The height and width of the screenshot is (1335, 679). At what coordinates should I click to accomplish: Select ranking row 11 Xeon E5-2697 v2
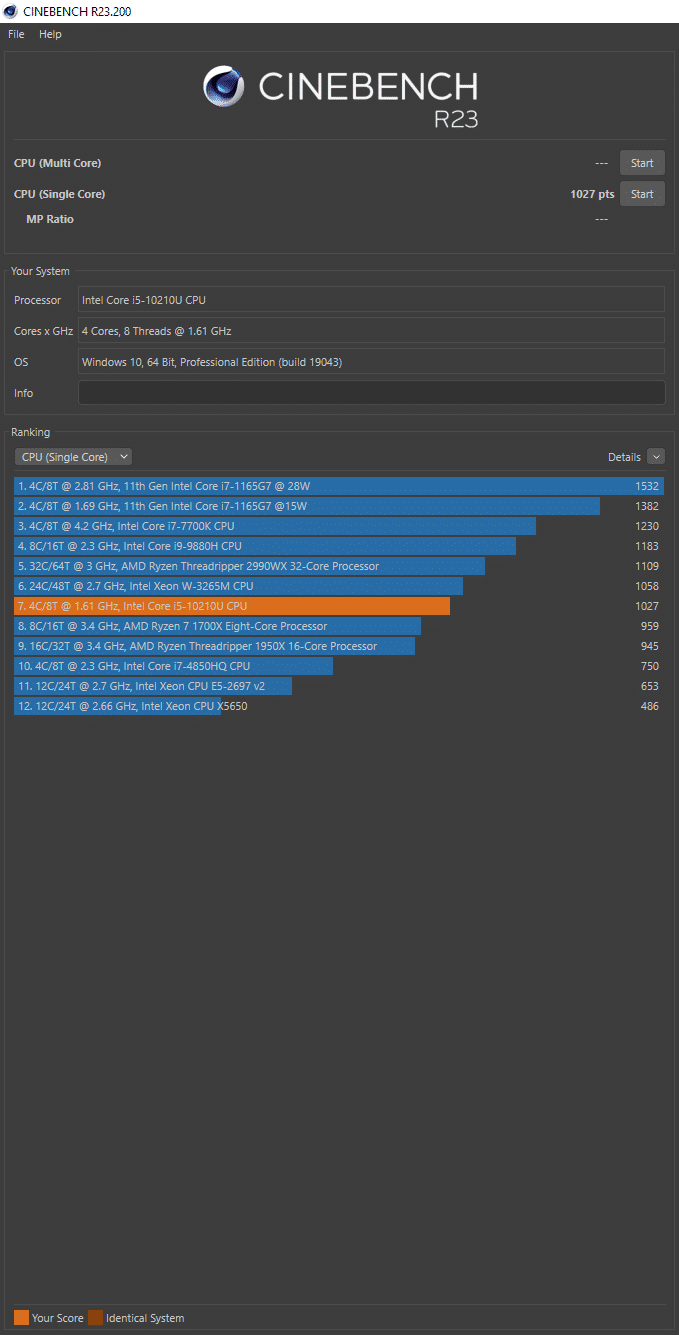point(339,686)
